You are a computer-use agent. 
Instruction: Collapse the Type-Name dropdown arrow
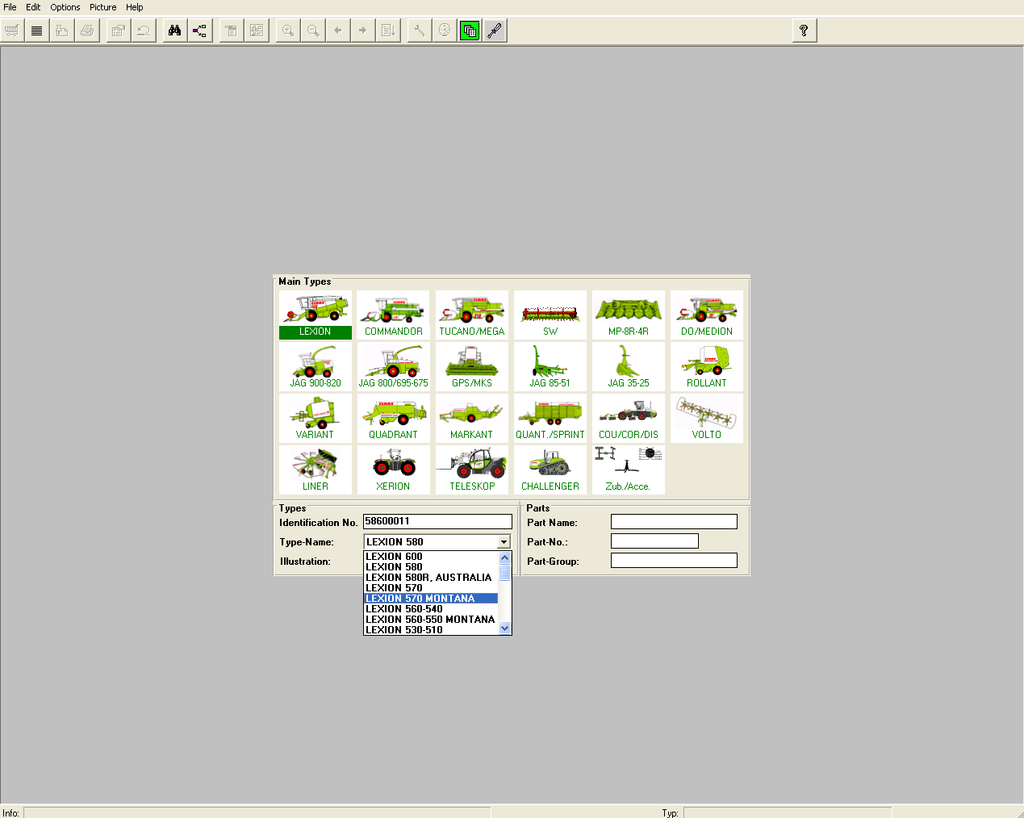504,542
